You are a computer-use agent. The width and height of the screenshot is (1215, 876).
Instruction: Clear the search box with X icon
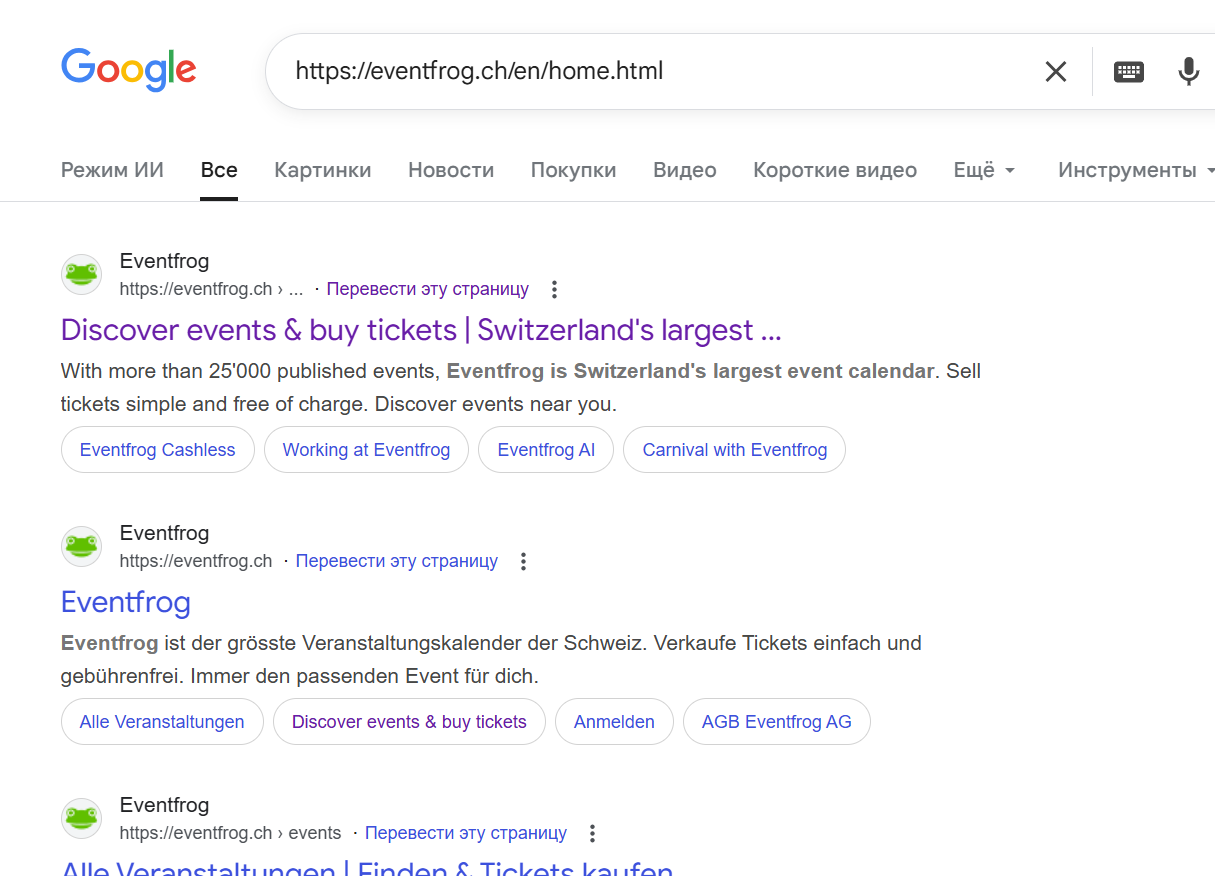pos(1056,71)
